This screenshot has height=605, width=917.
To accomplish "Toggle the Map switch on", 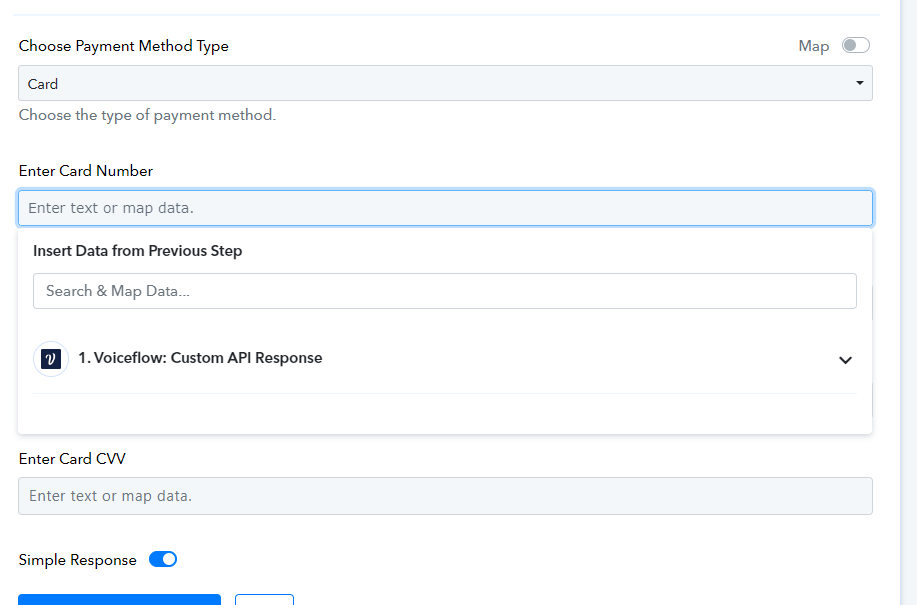I will (856, 46).
